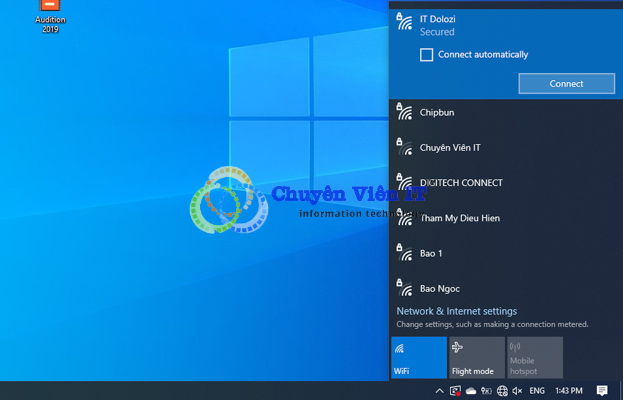623x400 pixels.
Task: Open Network & Internet settings link
Action: (456, 311)
